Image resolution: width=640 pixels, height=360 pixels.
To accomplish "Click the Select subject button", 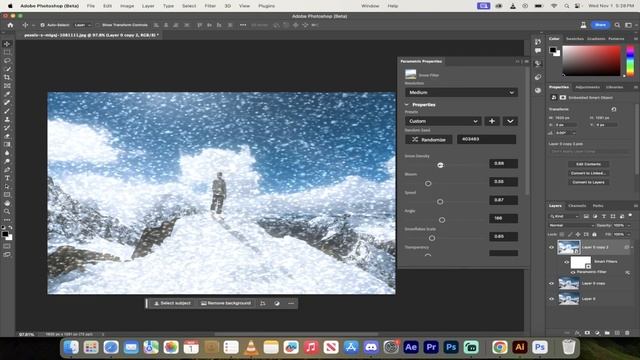I will [172, 303].
